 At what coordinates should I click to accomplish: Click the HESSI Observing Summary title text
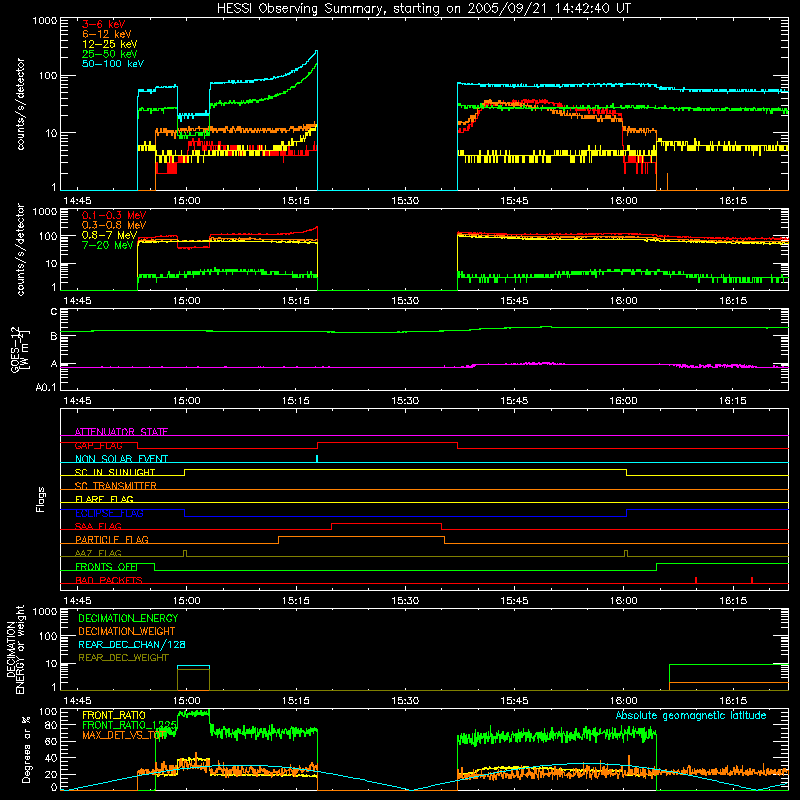coord(423,9)
